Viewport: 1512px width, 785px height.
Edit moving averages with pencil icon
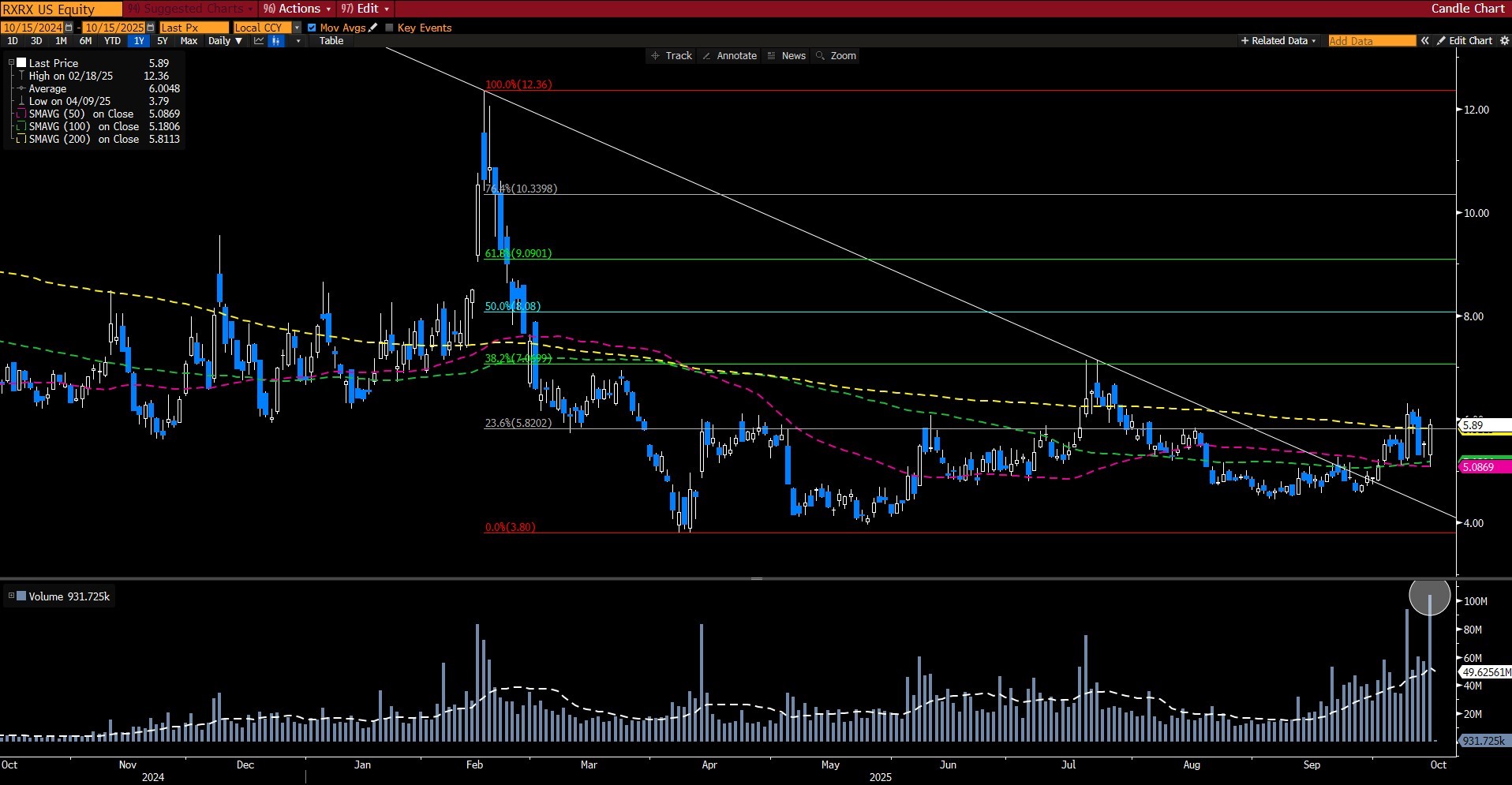pyautogui.click(x=373, y=28)
